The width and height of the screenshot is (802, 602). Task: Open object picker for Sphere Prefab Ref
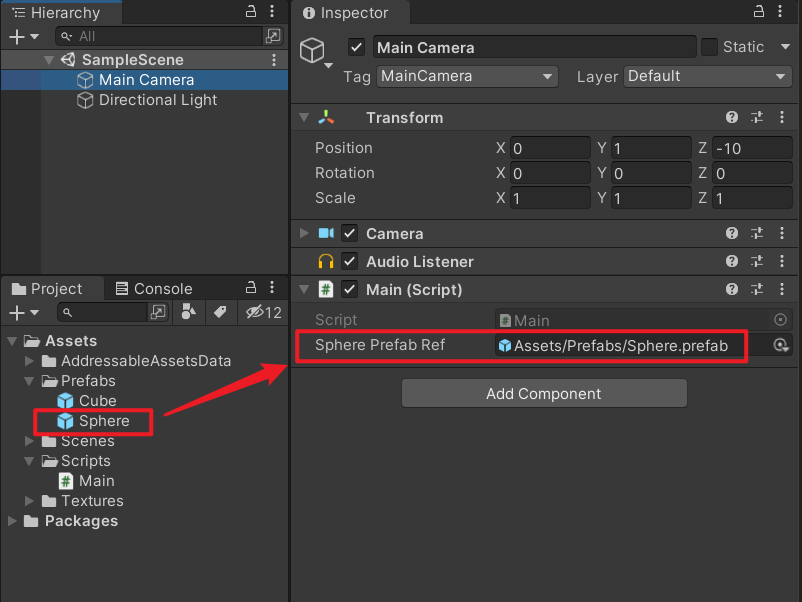pos(781,346)
